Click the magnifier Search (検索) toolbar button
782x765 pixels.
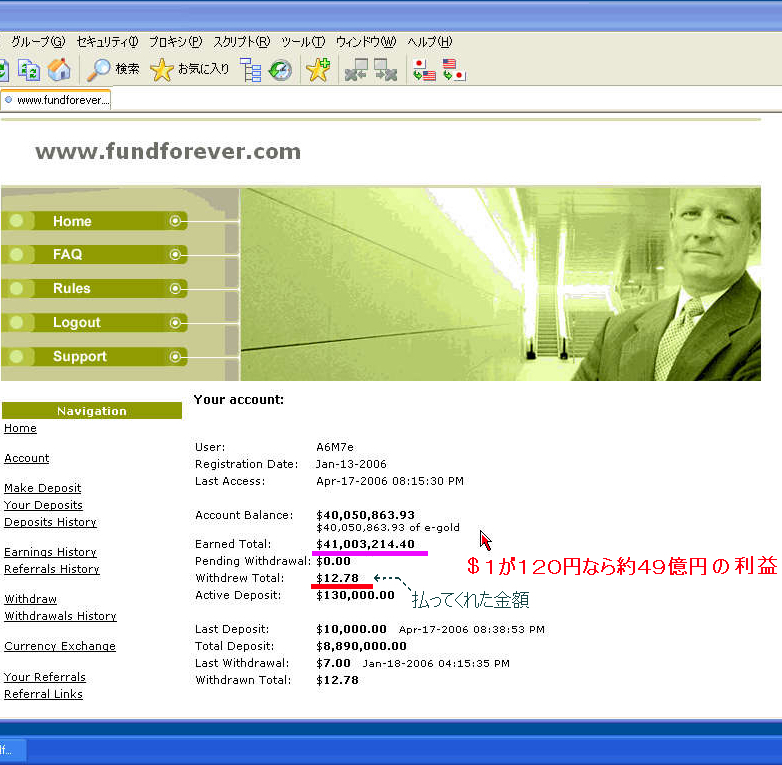113,69
